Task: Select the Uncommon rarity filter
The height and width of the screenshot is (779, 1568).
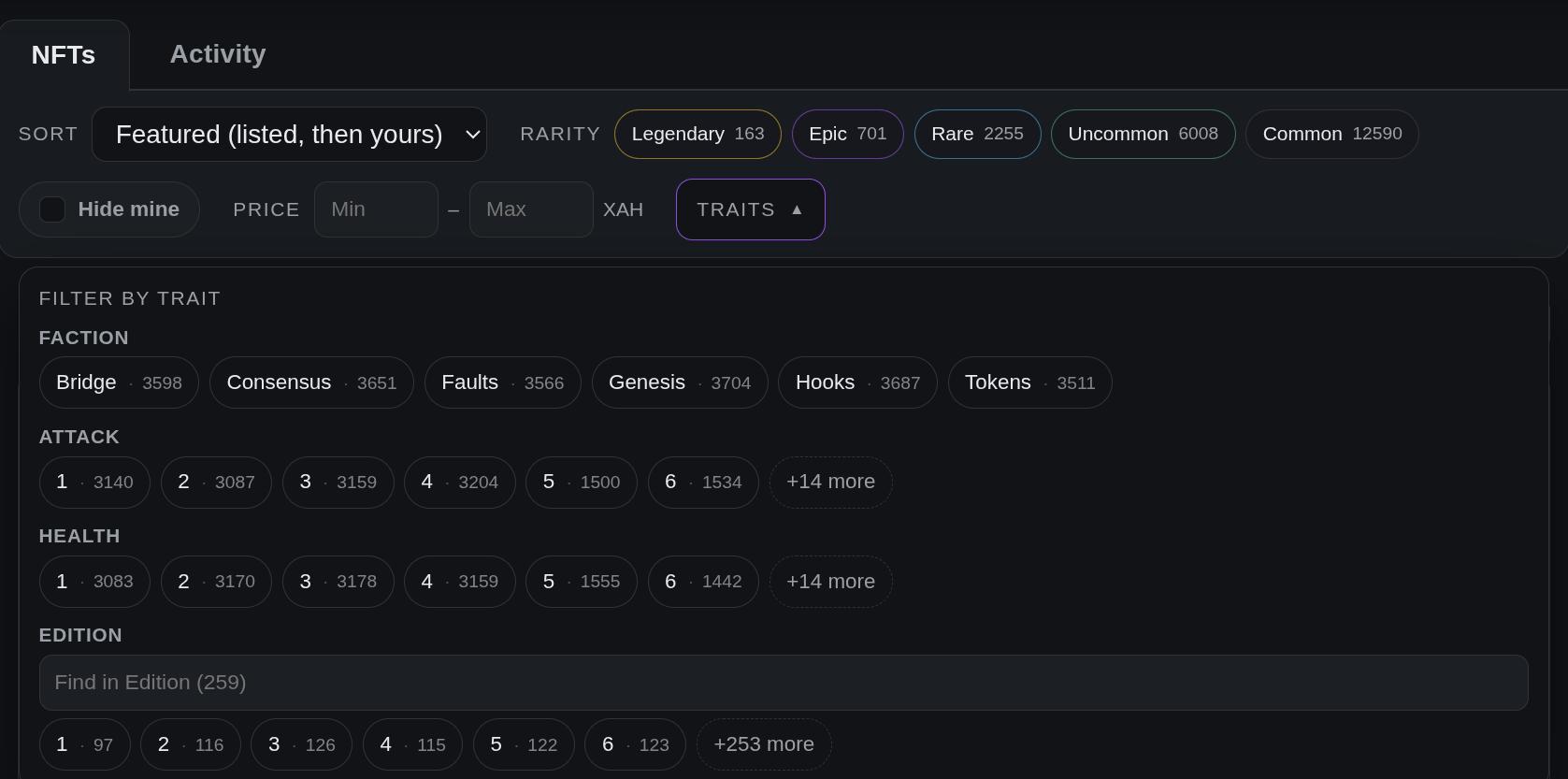Action: click(x=1143, y=134)
